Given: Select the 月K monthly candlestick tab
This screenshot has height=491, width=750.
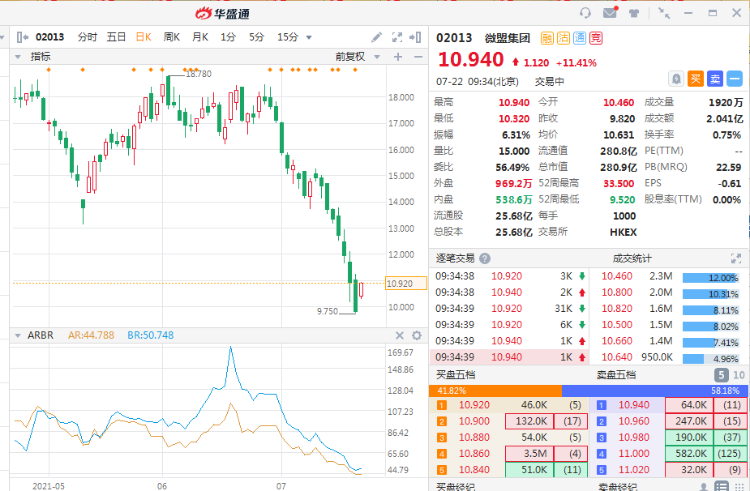Looking at the screenshot, I should pyautogui.click(x=200, y=37).
